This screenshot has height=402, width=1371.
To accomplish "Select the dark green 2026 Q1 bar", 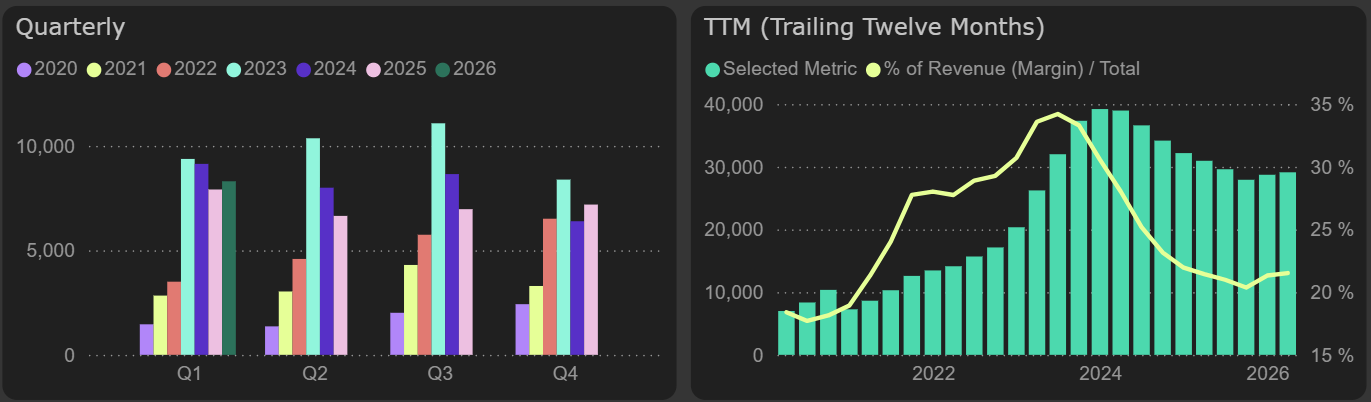I will click(x=229, y=268).
